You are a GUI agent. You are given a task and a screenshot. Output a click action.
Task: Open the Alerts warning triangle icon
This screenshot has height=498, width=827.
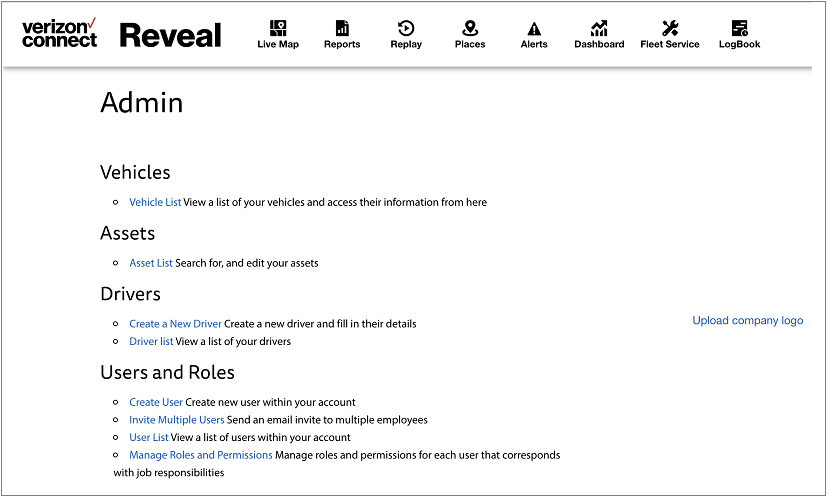coord(534,28)
